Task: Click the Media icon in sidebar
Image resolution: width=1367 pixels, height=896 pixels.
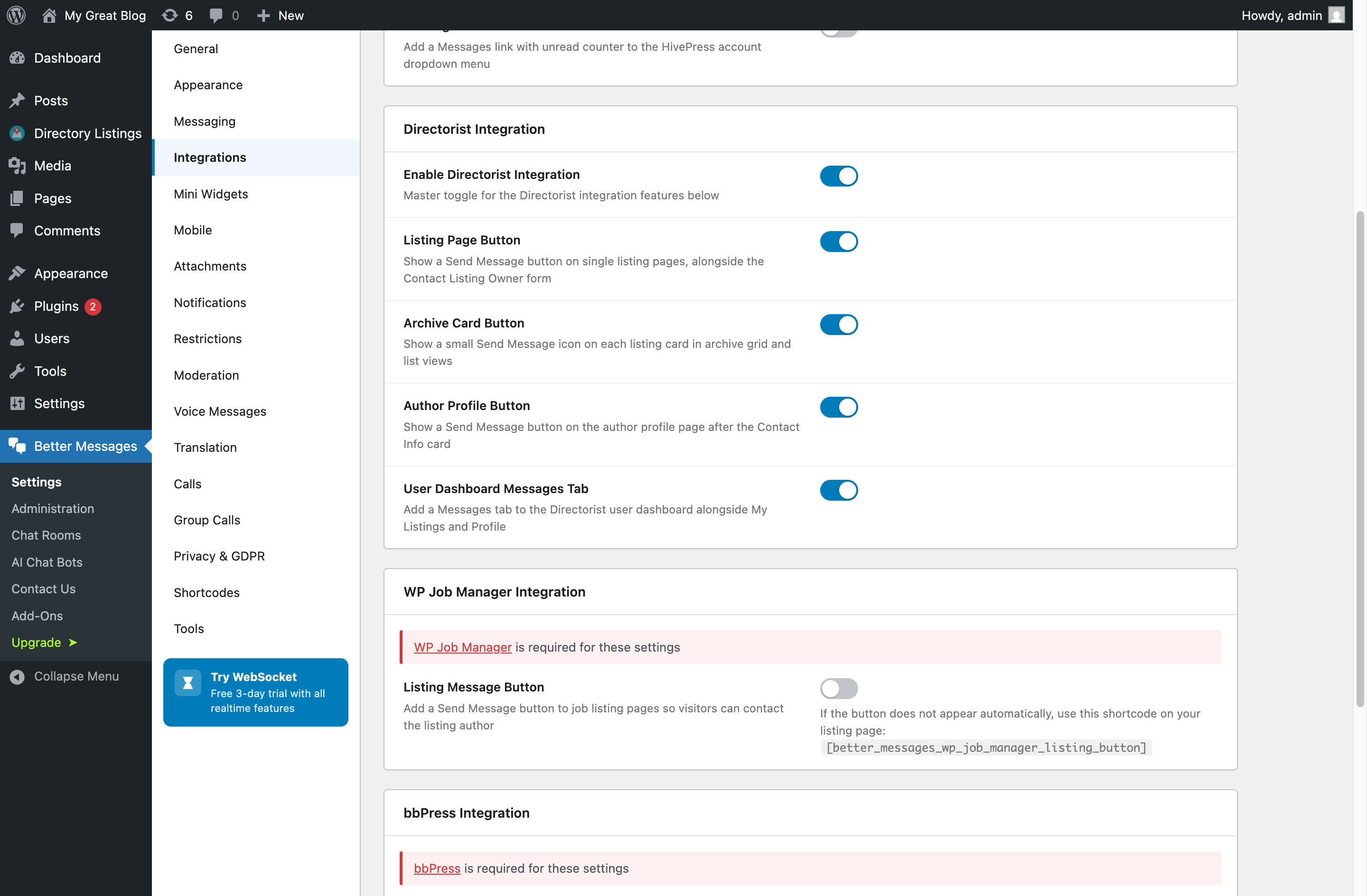Action: (17, 166)
